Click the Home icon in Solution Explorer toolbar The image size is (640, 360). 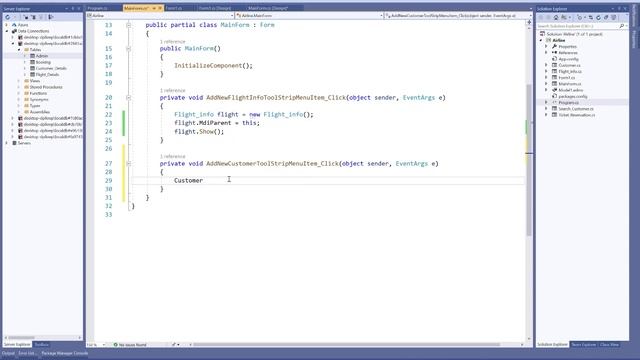[556, 18]
